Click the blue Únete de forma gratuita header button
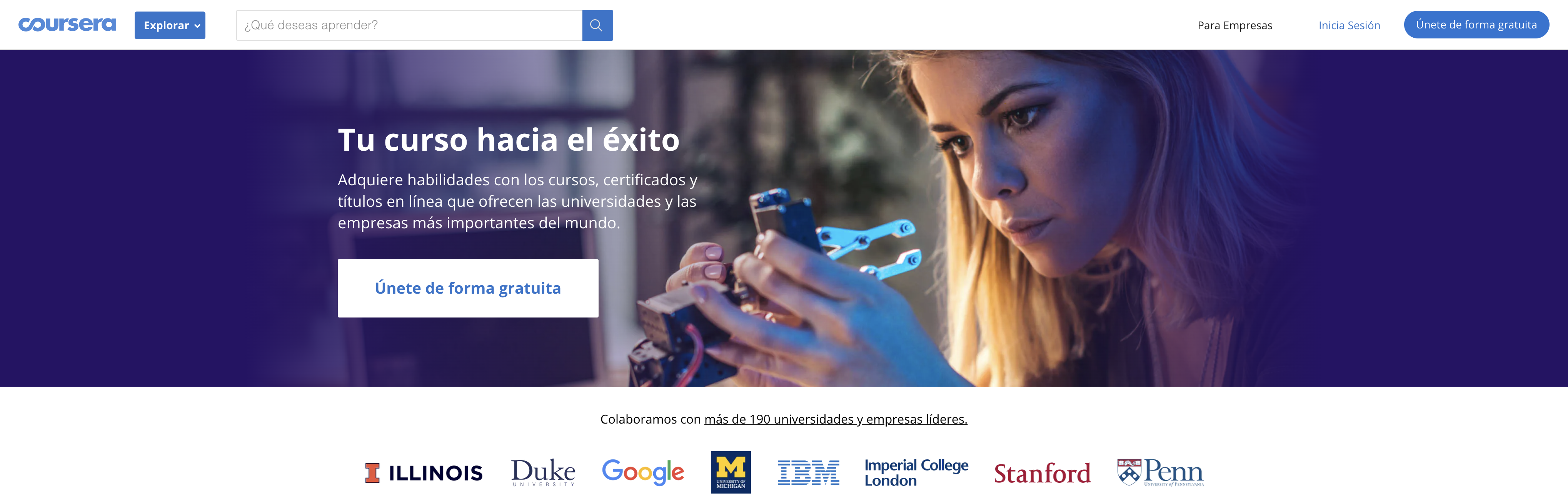1568x502 pixels. pos(1476,25)
